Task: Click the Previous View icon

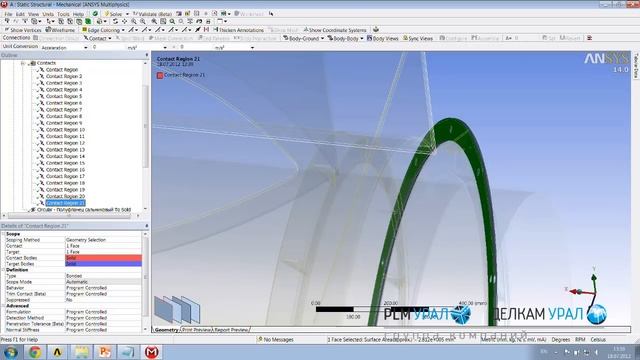Action: pos(172,21)
